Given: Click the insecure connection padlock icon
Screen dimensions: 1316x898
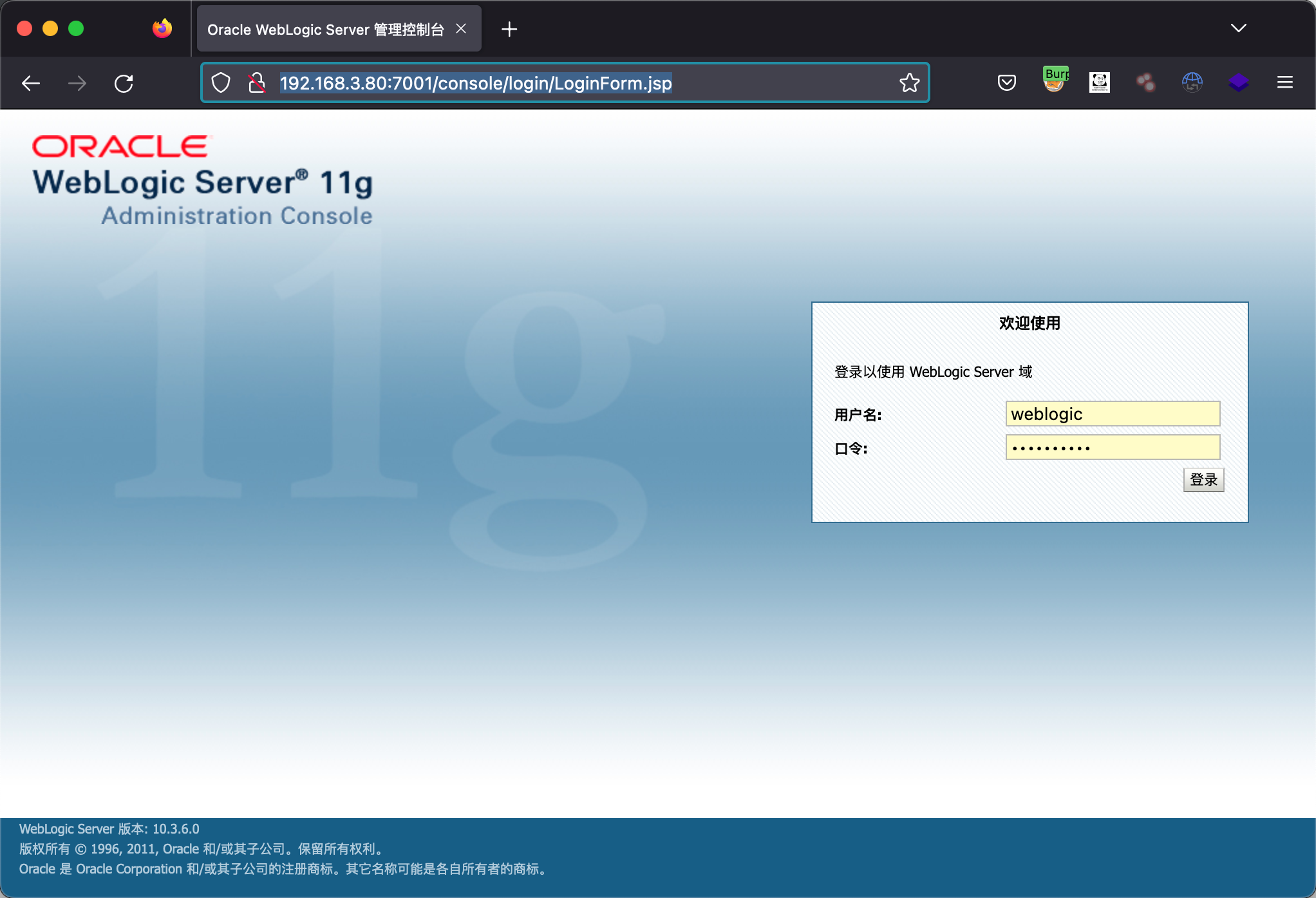Looking at the screenshot, I should click(257, 83).
